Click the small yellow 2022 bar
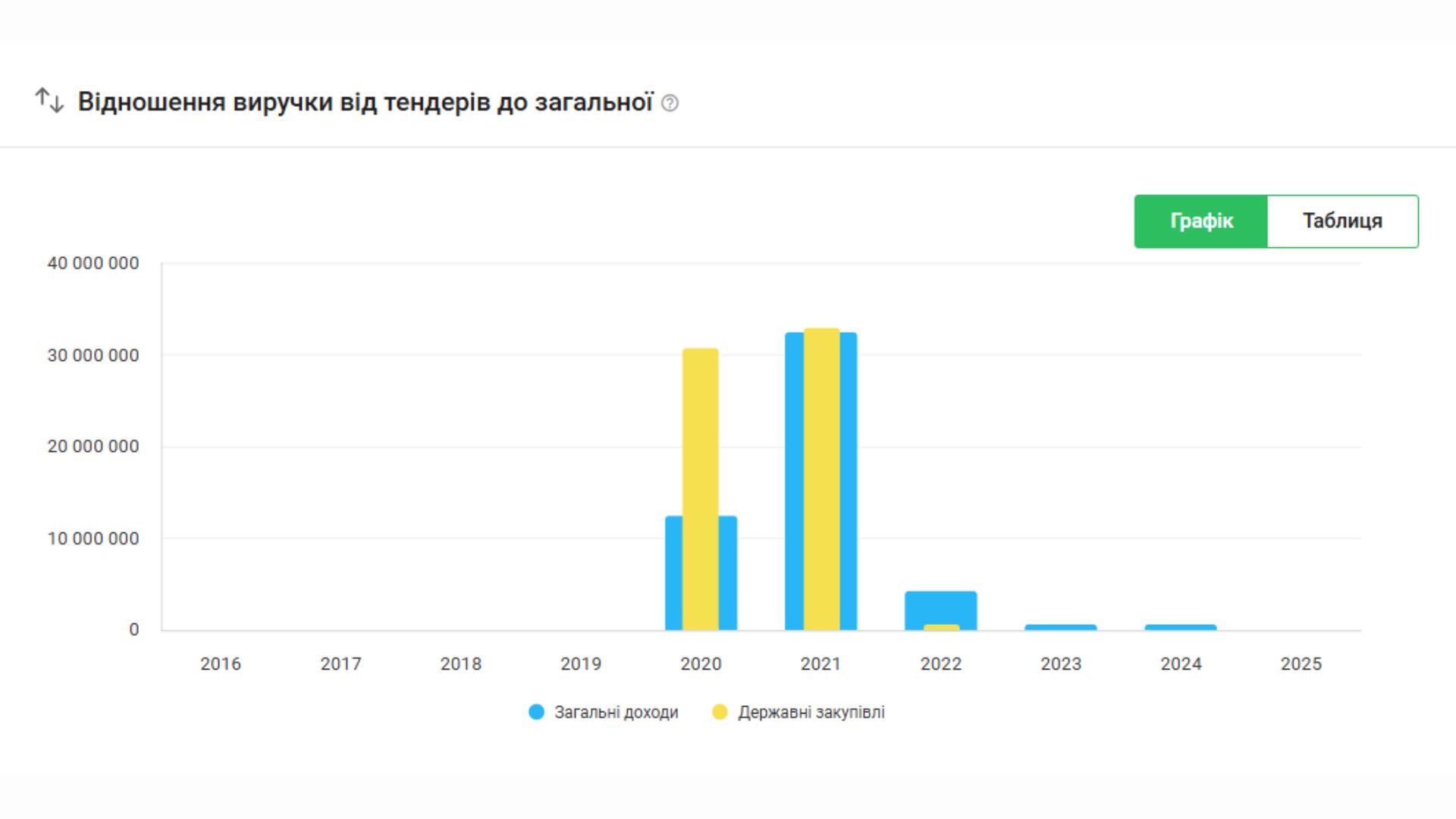The width and height of the screenshot is (1456, 819). click(x=941, y=627)
